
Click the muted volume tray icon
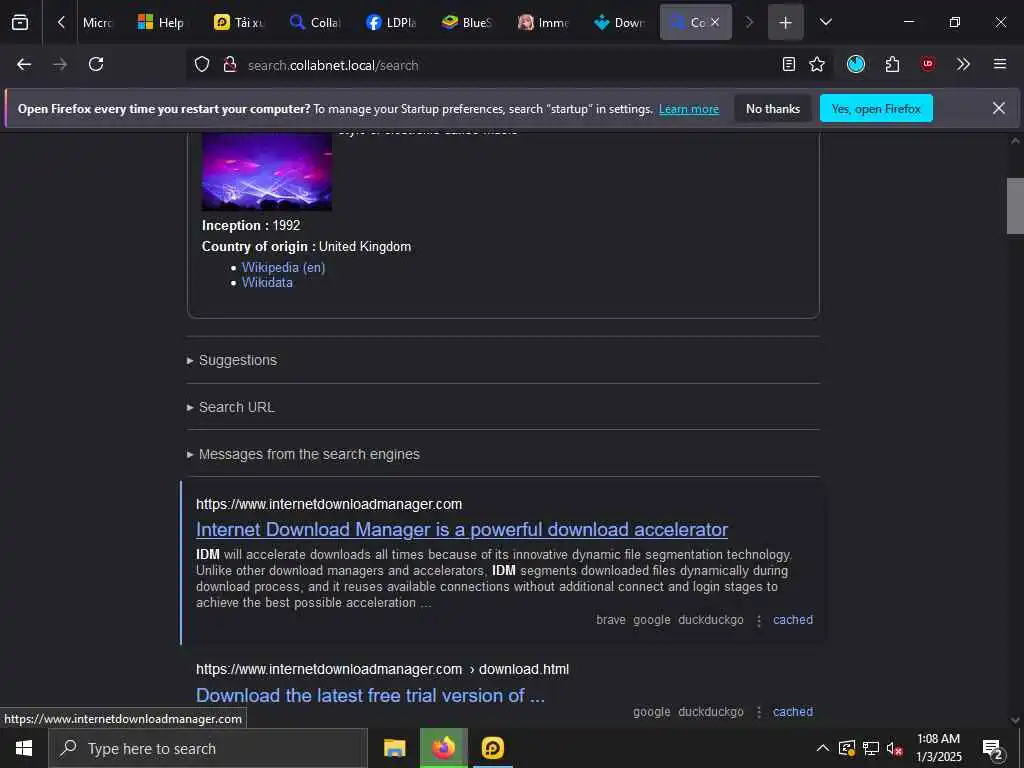tap(895, 748)
